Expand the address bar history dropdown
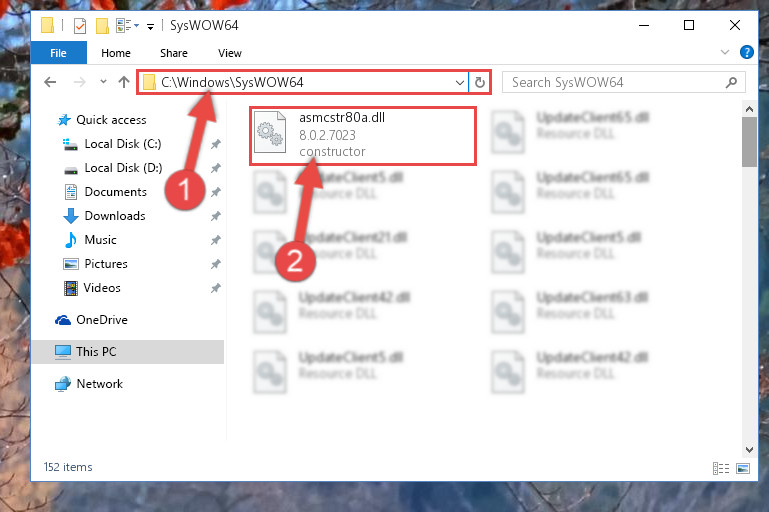This screenshot has width=769, height=512. [460, 82]
